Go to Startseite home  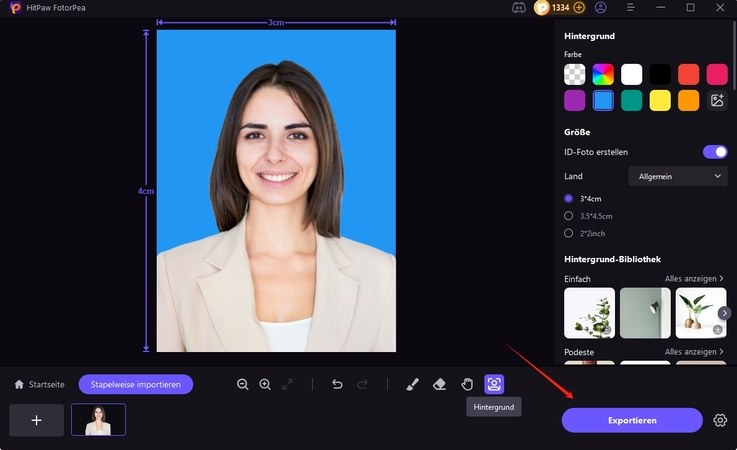click(39, 384)
